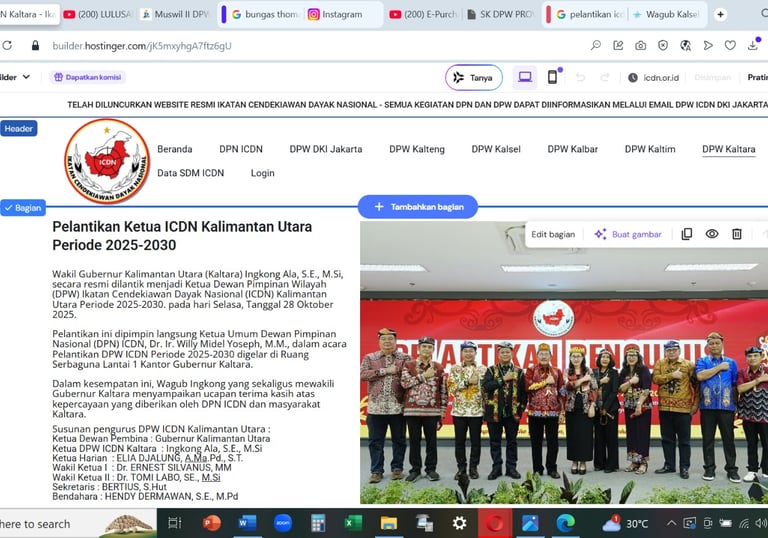The width and height of the screenshot is (768, 538).
Task: Click the group photo of the inauguration
Action: [564, 362]
